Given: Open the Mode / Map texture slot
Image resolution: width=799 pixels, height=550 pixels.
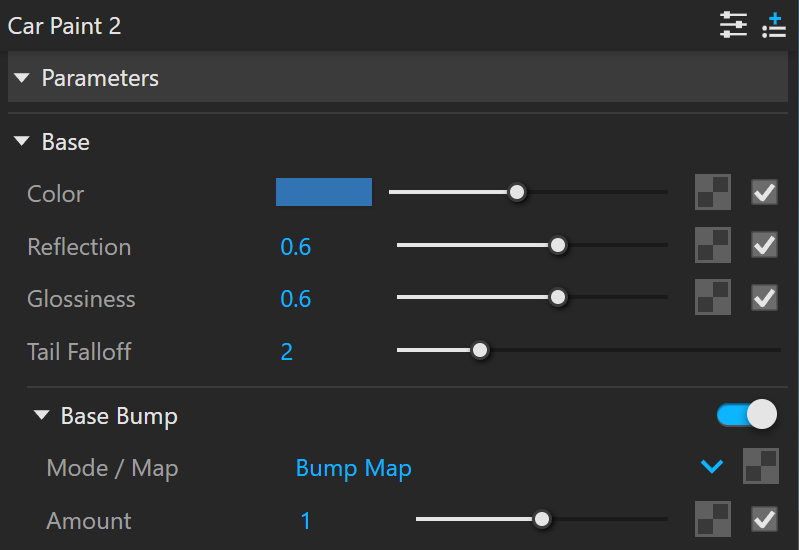Looking at the screenshot, I should (x=760, y=466).
